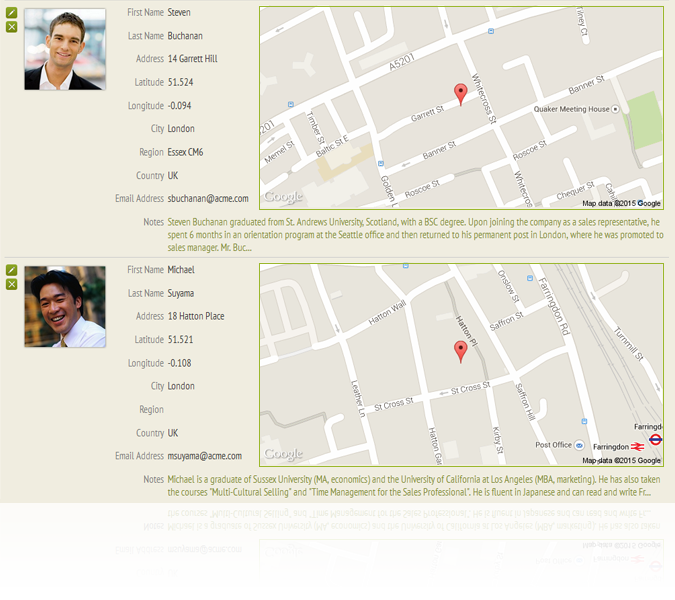Click last name Suyama
This screenshot has height=600, width=675.
click(x=181, y=293)
